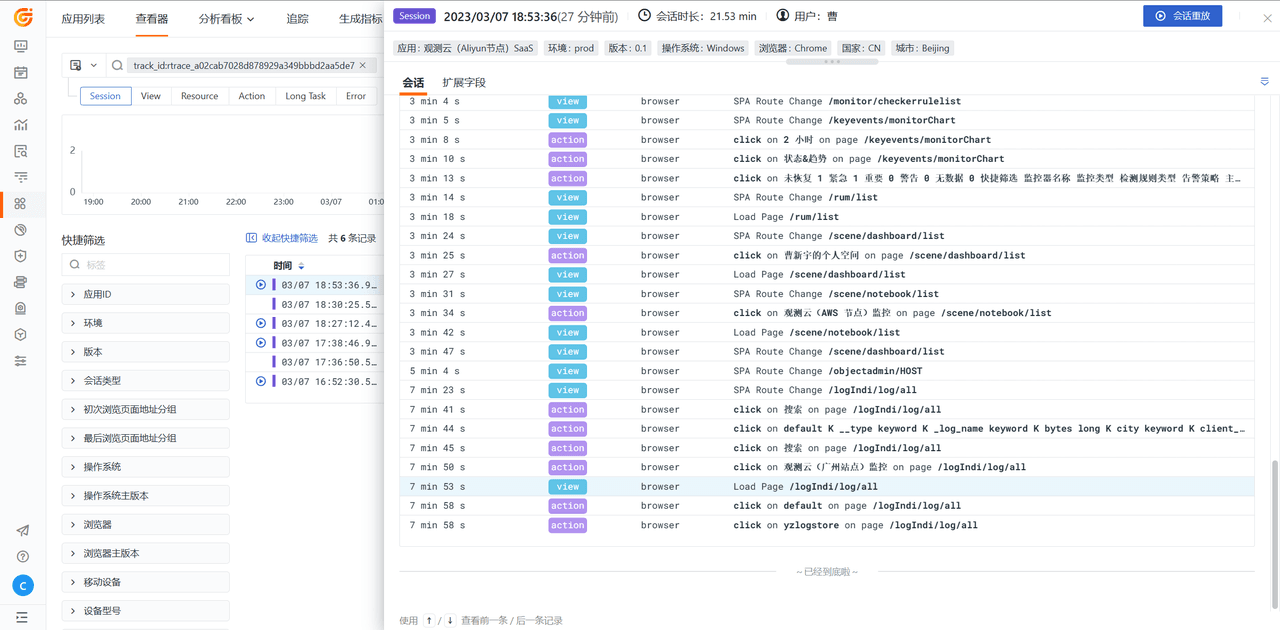This screenshot has height=630, width=1280.
Task: Click the 标签 quick filter search field
Action: pyautogui.click(x=145, y=265)
